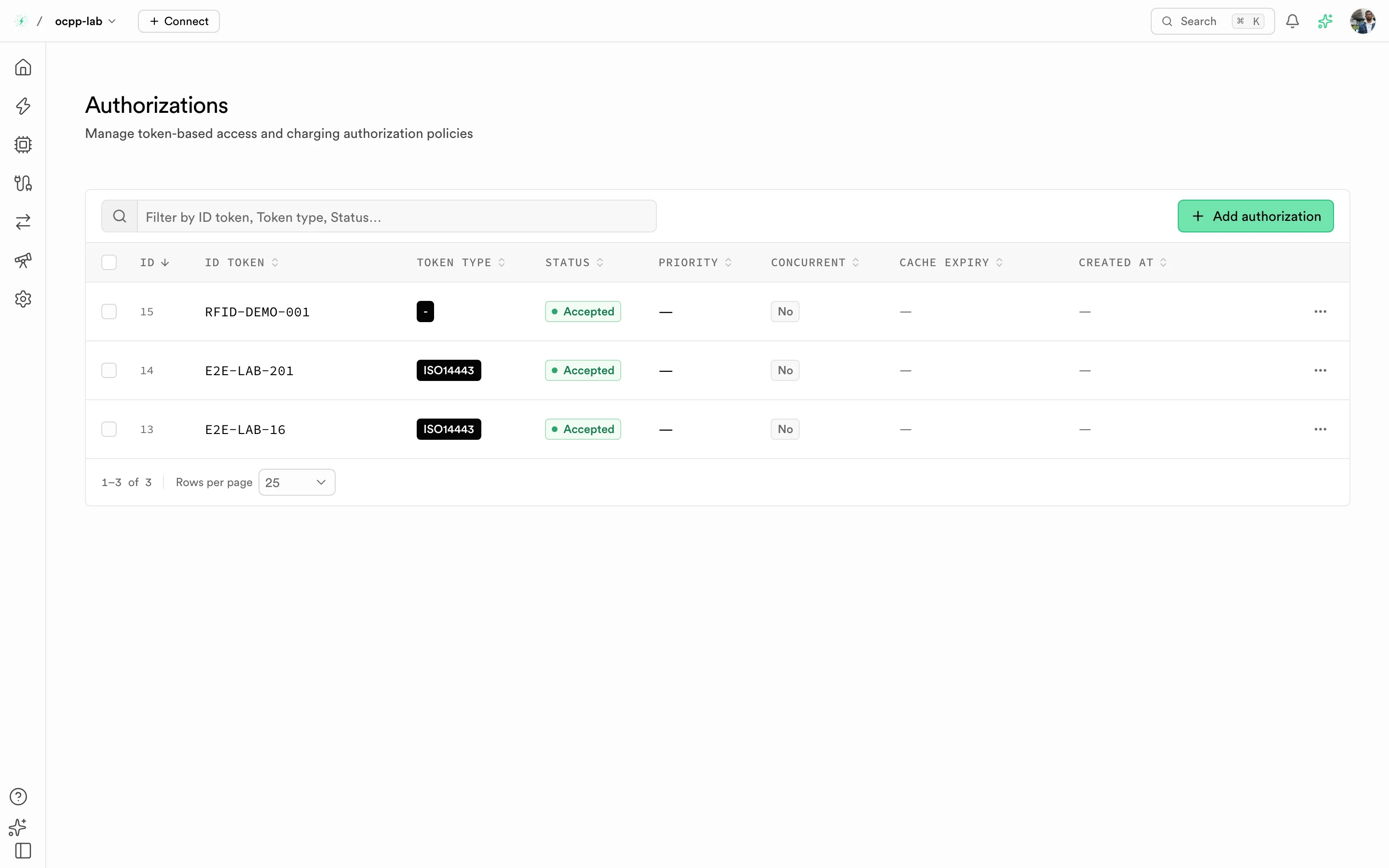Sort by CONCURRENT column
The width and height of the screenshot is (1389, 868).
tap(815, 262)
